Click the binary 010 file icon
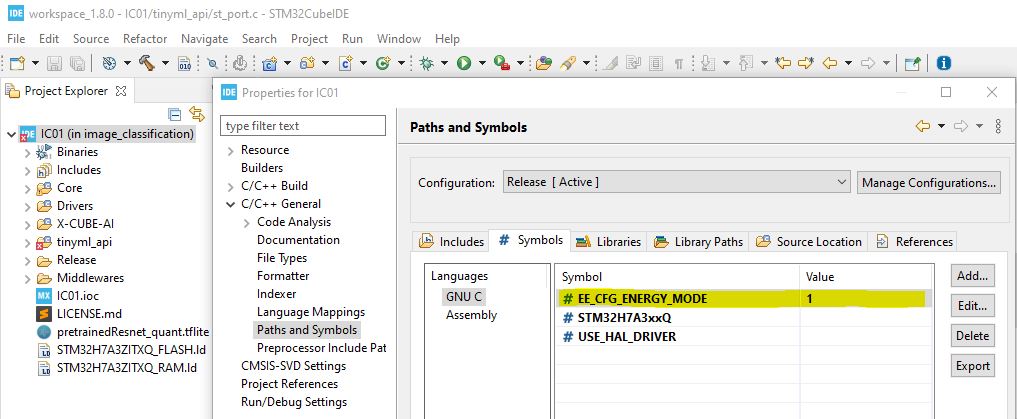Viewport: 1017px width, 419px height. (x=184, y=63)
